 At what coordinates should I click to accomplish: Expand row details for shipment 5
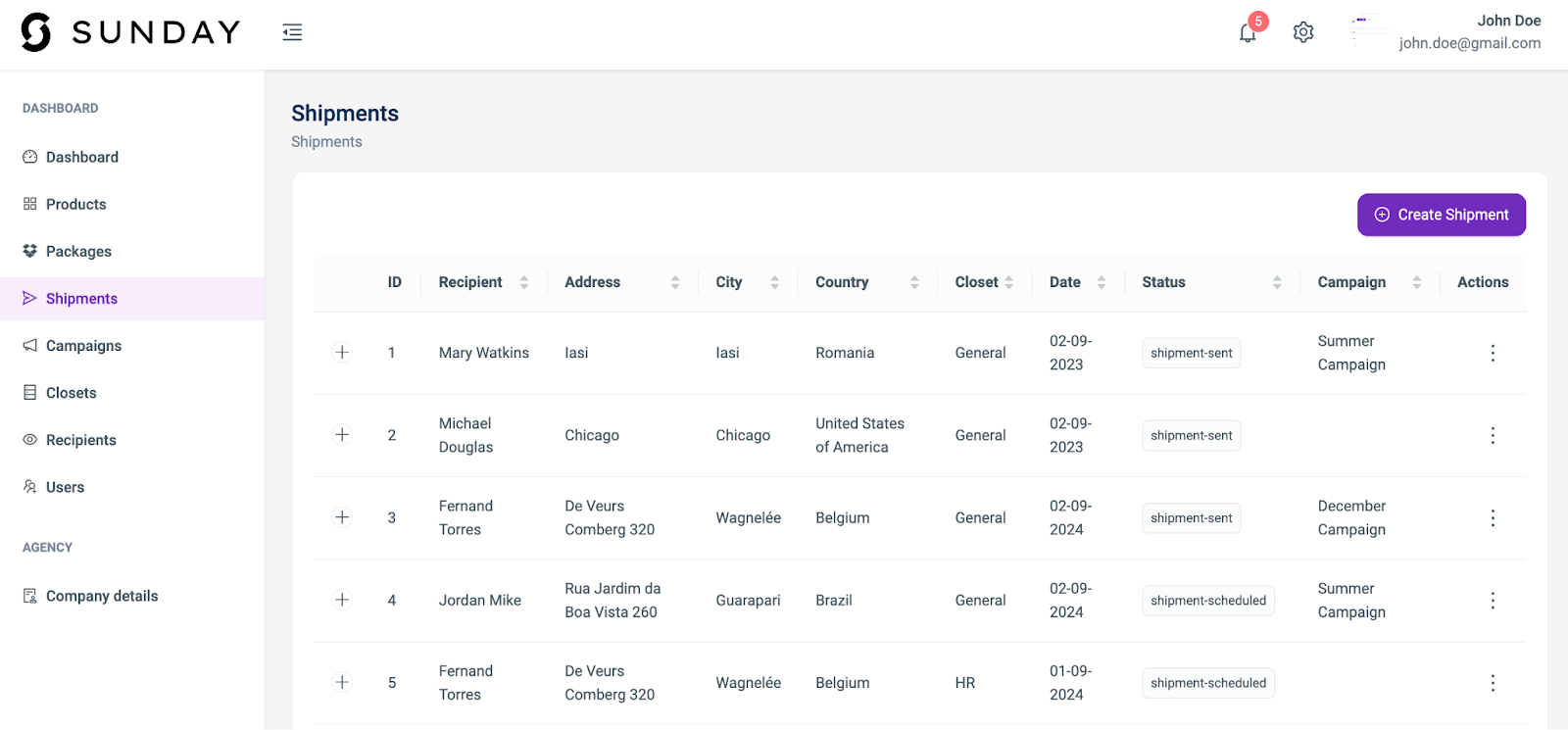(x=342, y=682)
